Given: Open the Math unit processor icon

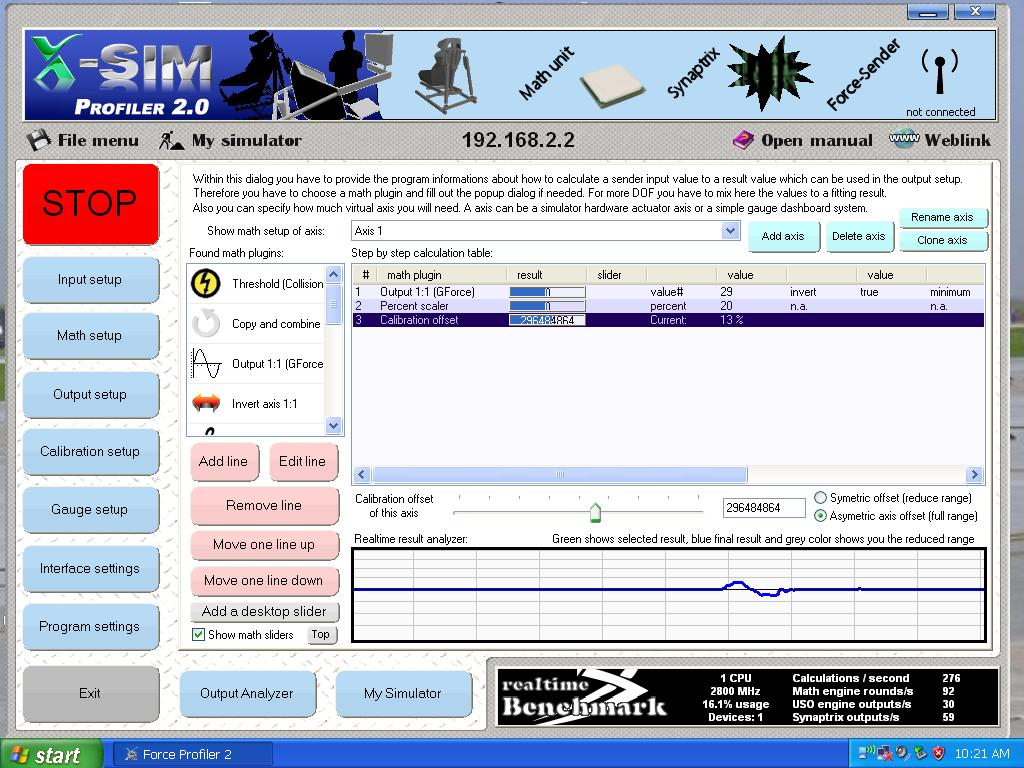Looking at the screenshot, I should [611, 86].
